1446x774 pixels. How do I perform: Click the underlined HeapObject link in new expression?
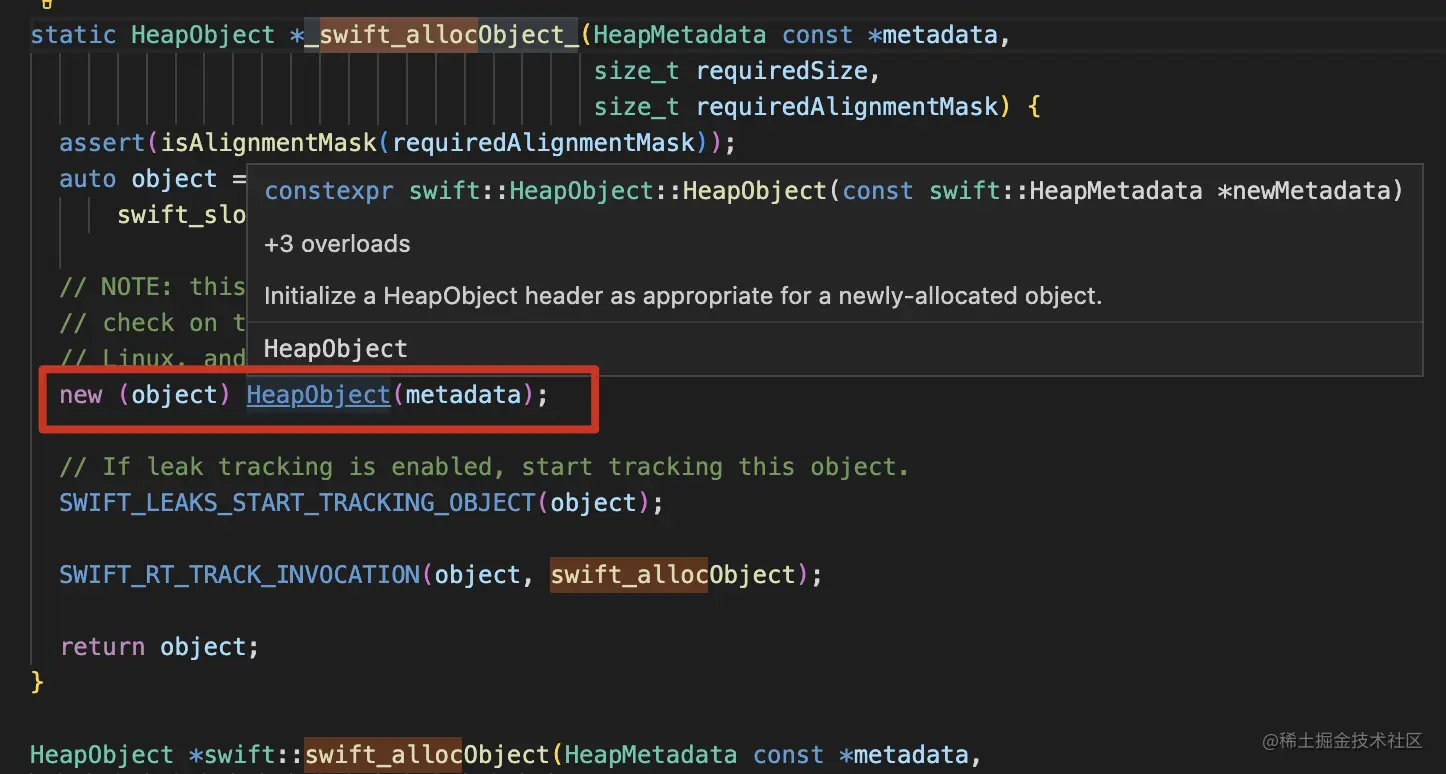coord(318,395)
